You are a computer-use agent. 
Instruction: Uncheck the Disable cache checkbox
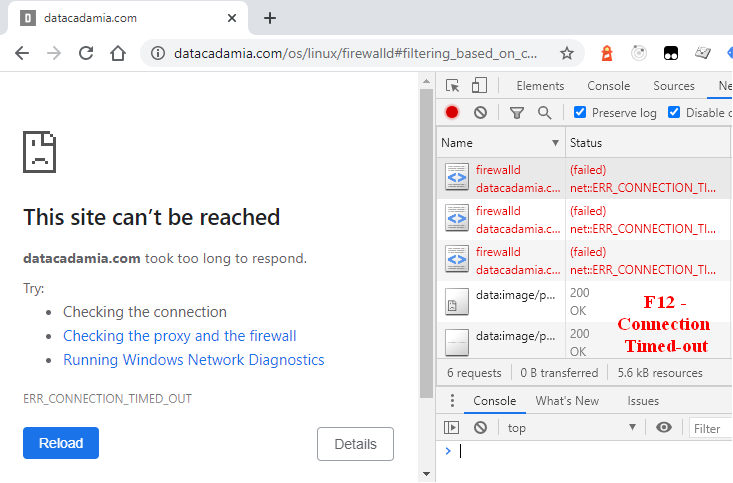click(674, 112)
